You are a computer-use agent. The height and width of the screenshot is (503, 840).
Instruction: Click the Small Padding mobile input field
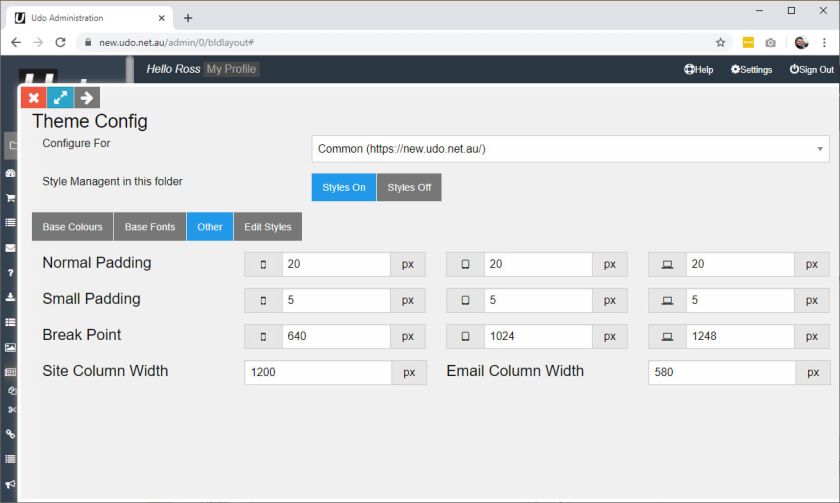[x=336, y=300]
